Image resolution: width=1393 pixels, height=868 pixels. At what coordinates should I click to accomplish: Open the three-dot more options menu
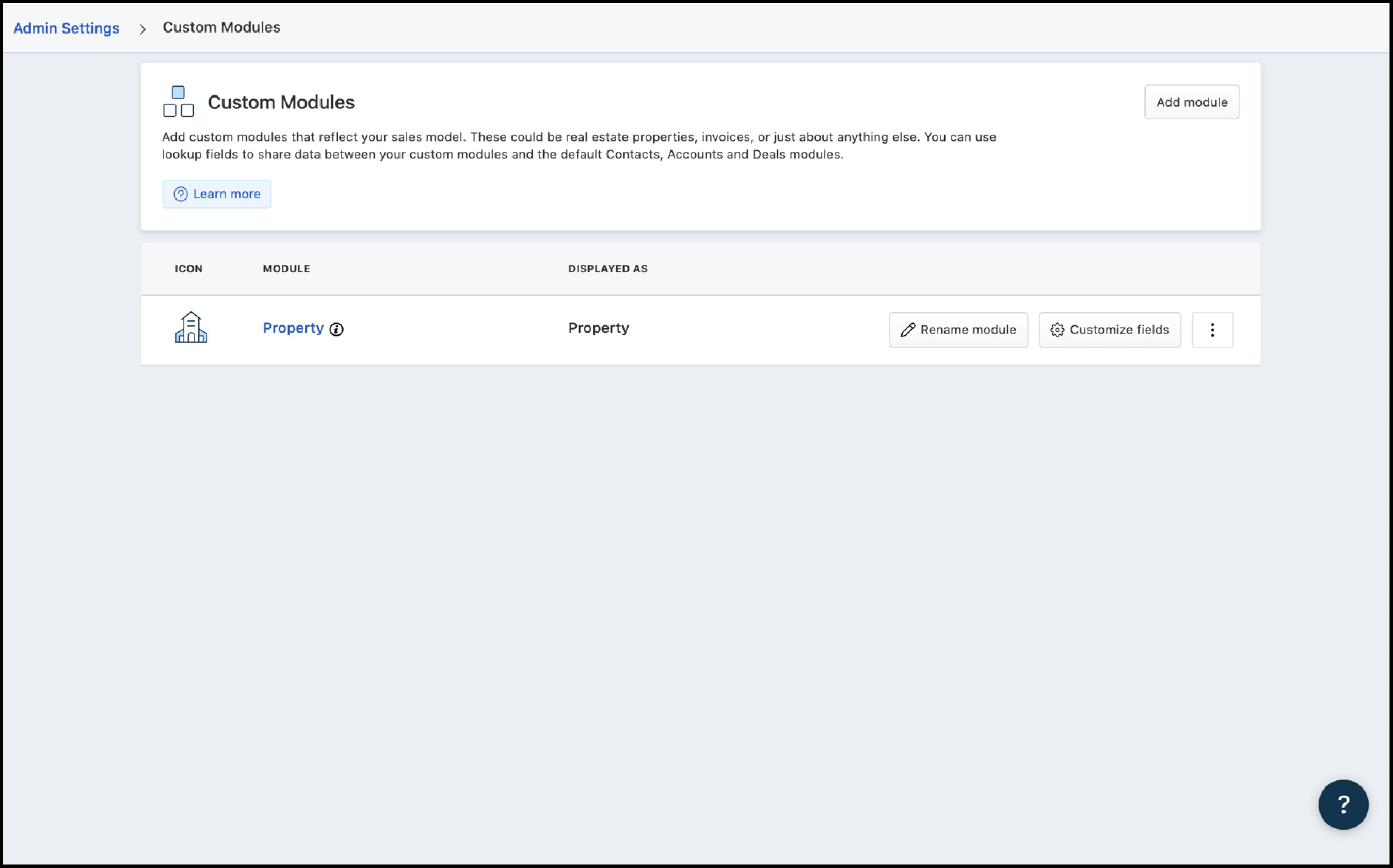tap(1212, 330)
